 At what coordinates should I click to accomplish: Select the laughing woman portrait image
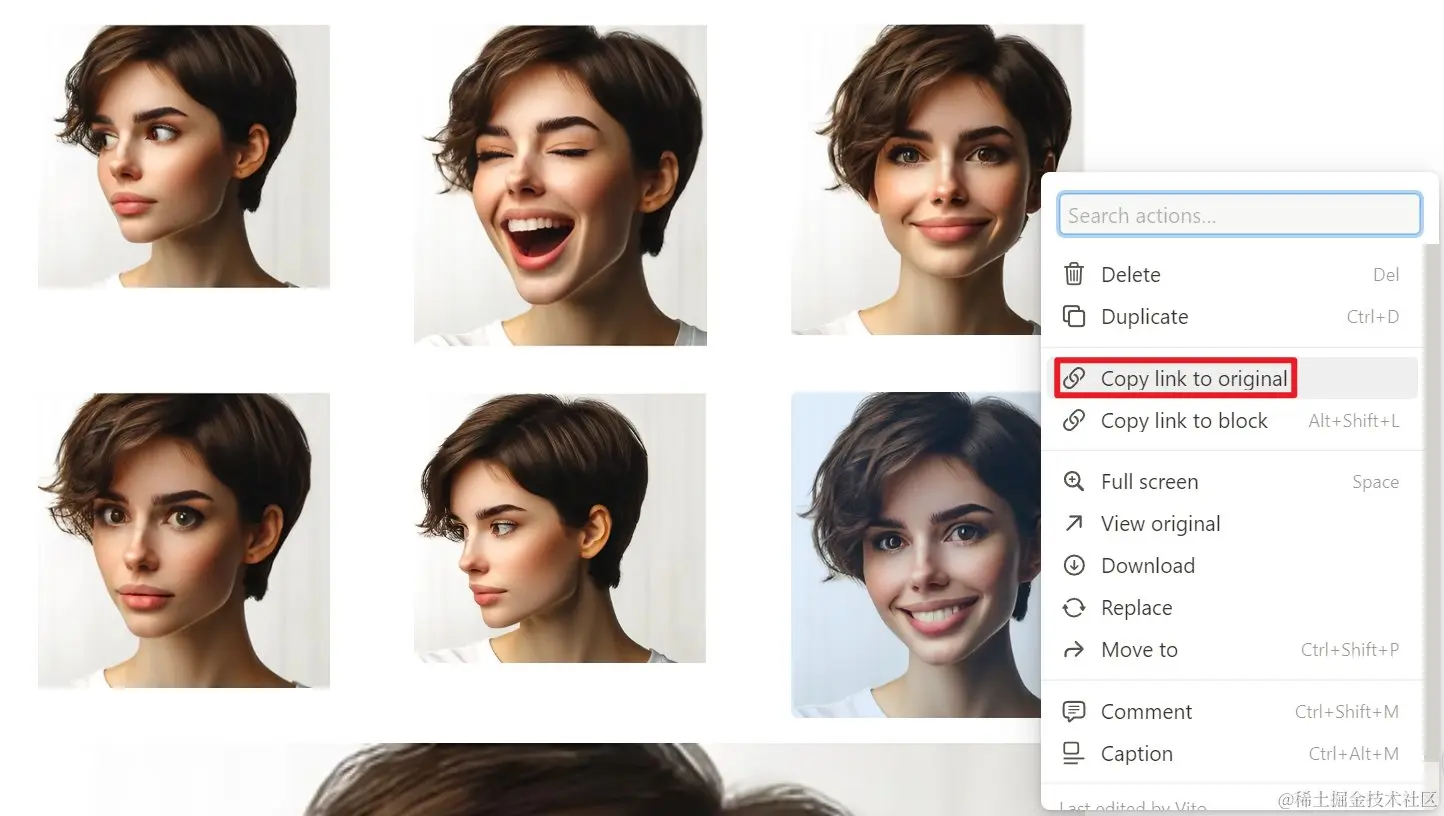tap(560, 185)
